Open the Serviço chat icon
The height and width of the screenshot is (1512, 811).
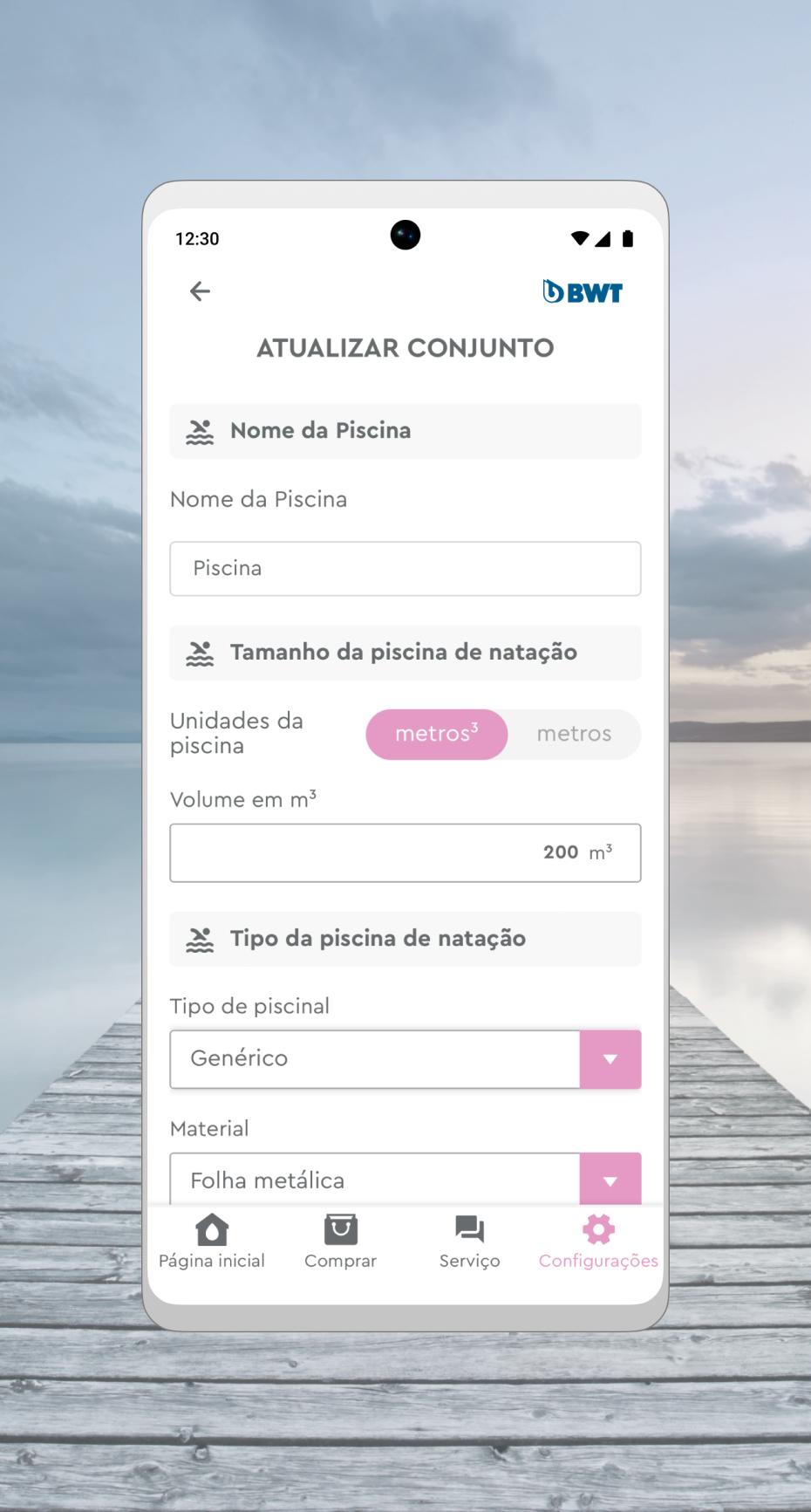click(x=469, y=1229)
